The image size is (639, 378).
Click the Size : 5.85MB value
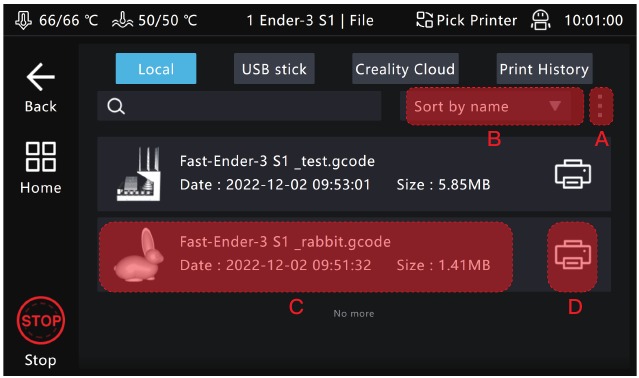443,185
